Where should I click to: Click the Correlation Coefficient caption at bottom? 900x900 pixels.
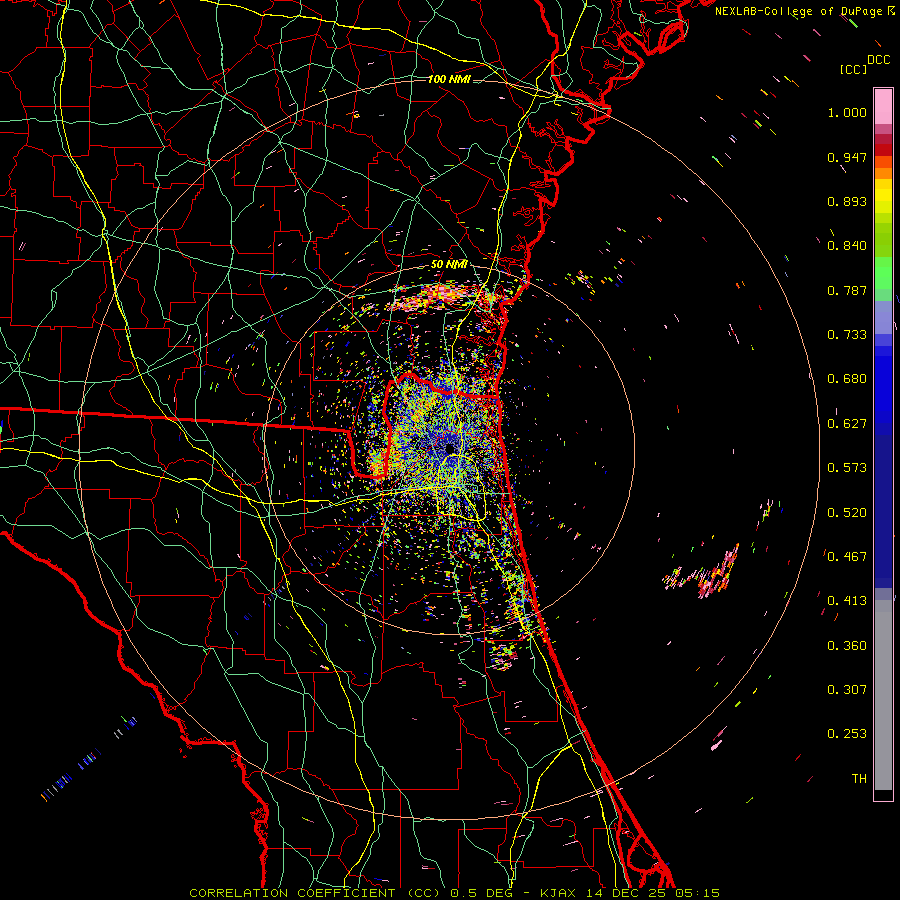click(454, 893)
